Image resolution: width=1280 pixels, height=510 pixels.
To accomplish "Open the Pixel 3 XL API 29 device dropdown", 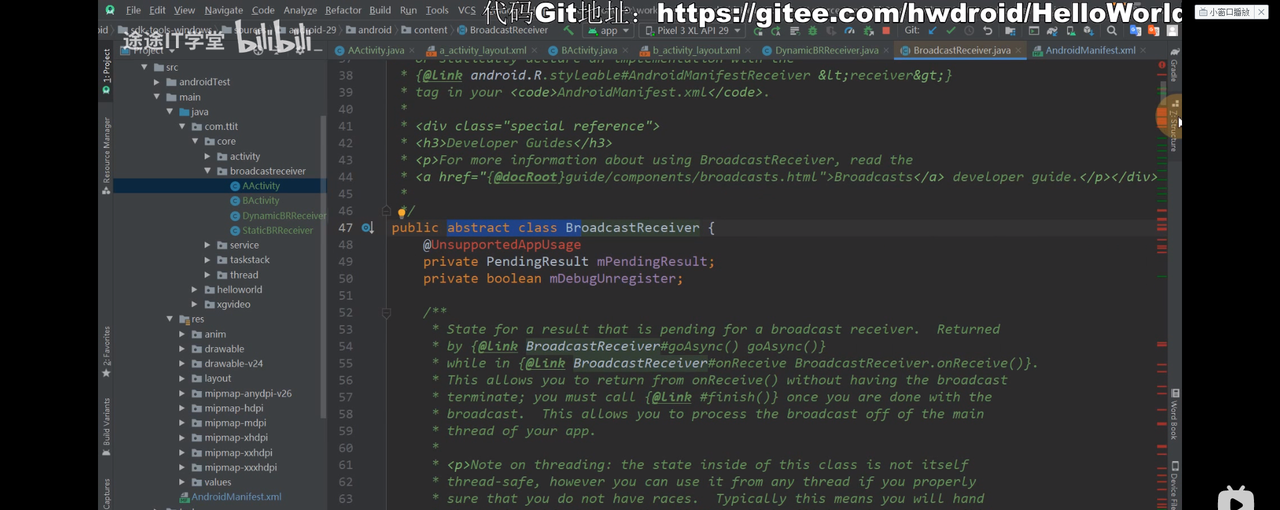I will point(690,31).
